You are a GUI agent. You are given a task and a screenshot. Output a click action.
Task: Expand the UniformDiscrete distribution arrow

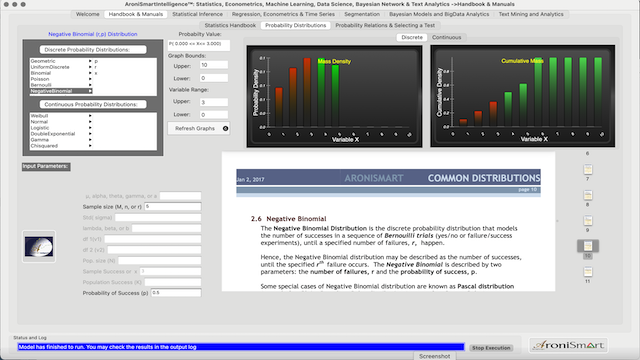90,67
